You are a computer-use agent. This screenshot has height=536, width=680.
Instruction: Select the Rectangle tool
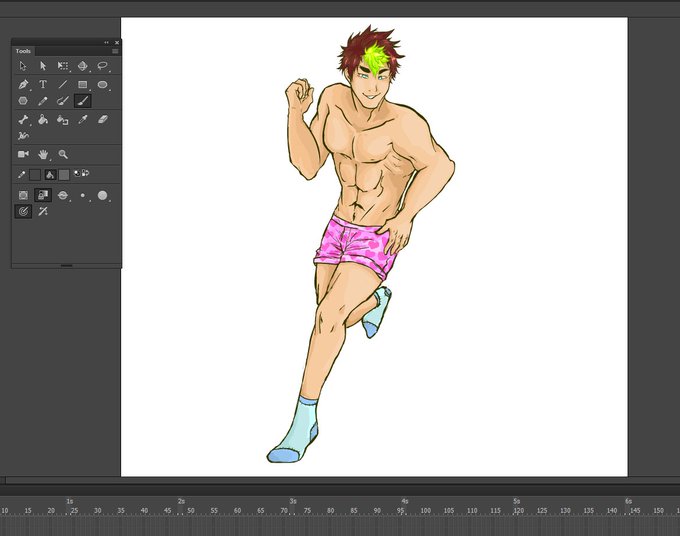[82, 85]
